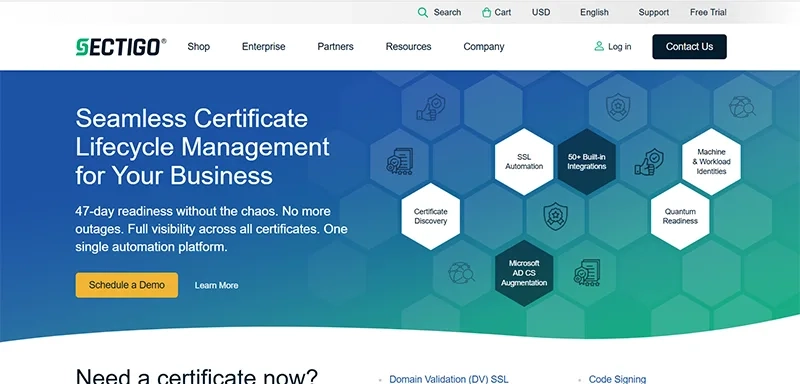The image size is (800, 384).
Task: Select the 50+ Built-in Integrations hexagon
Action: [587, 162]
